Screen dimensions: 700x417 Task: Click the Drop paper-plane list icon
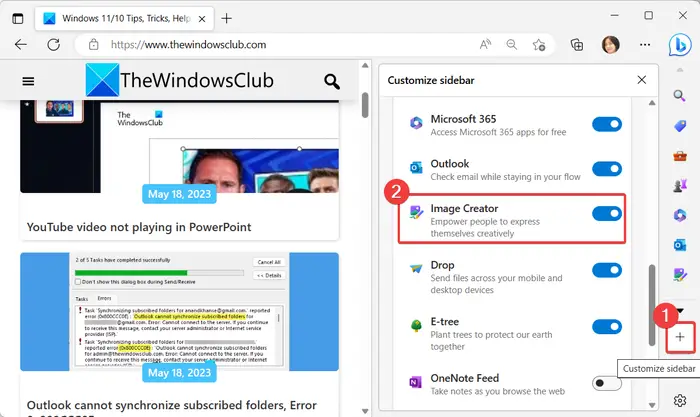tap(416, 268)
